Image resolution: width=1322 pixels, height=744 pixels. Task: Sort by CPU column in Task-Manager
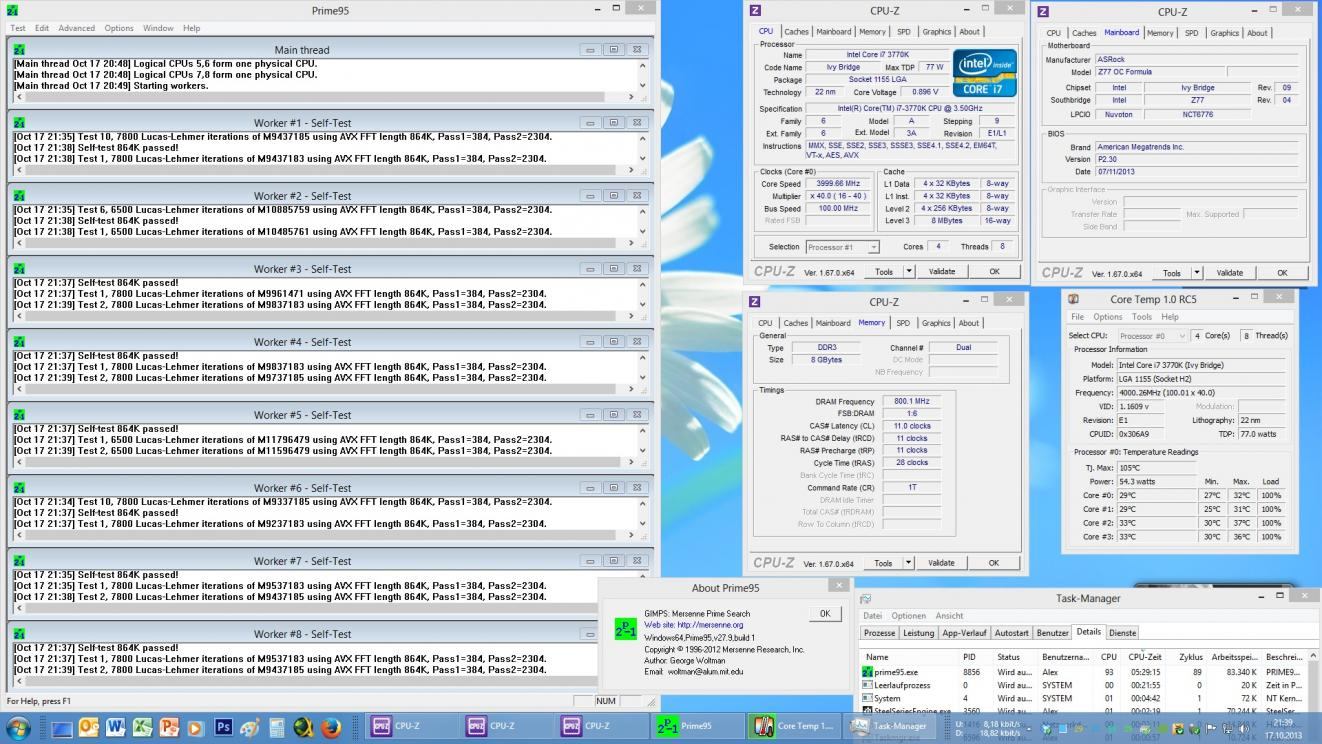[1108, 657]
